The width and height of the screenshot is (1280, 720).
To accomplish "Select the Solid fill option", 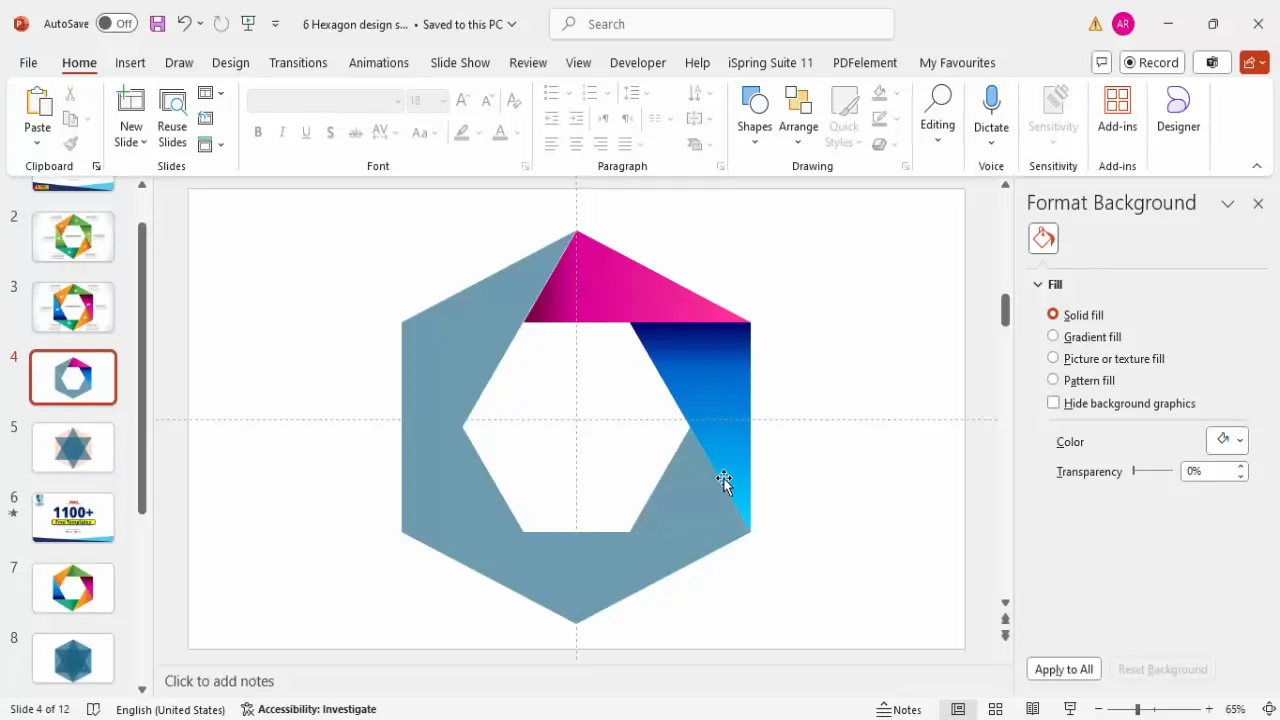I will tap(1053, 314).
